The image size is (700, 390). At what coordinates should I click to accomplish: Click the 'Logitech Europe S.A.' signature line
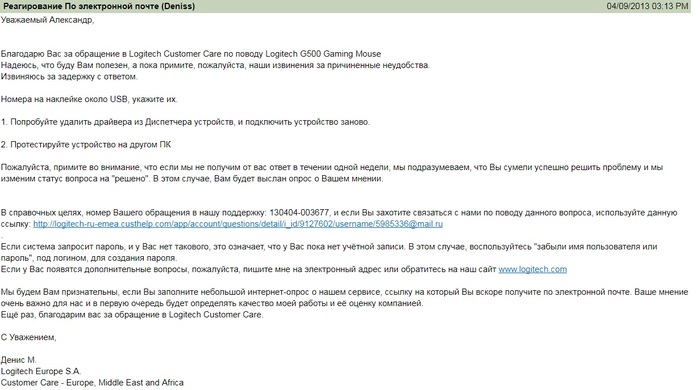coord(41,371)
